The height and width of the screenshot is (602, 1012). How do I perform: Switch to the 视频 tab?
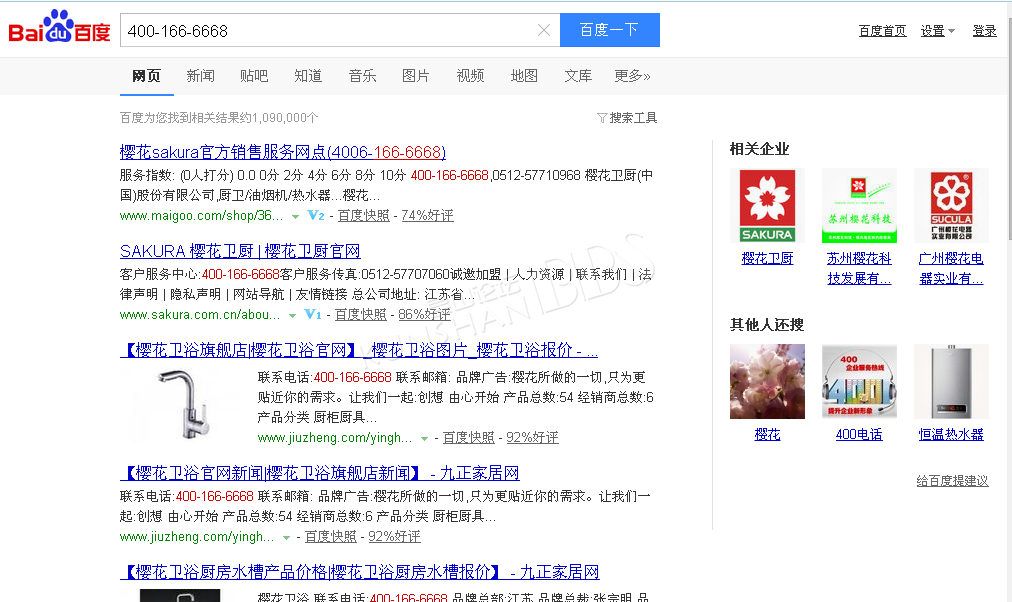tap(470, 76)
